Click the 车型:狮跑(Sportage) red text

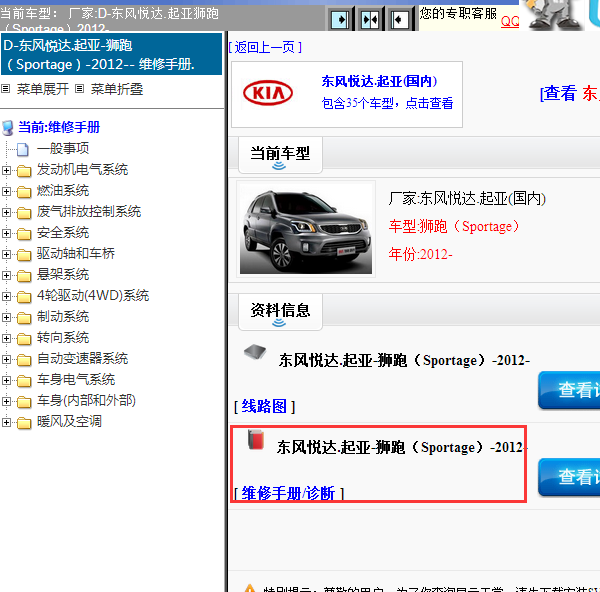[x=454, y=226]
